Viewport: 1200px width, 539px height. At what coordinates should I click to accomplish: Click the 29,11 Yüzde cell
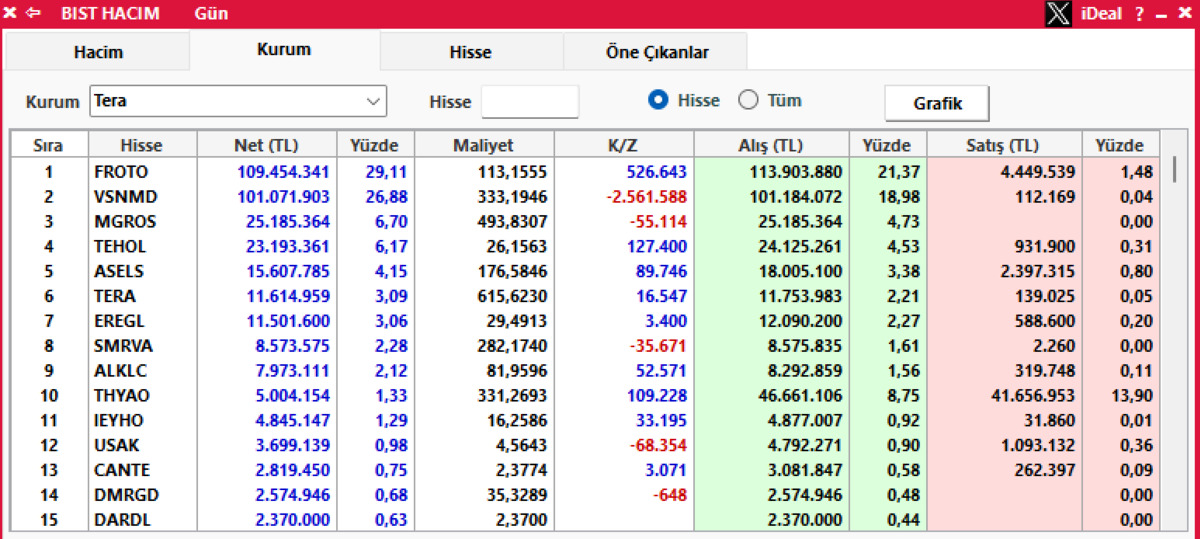[386, 172]
